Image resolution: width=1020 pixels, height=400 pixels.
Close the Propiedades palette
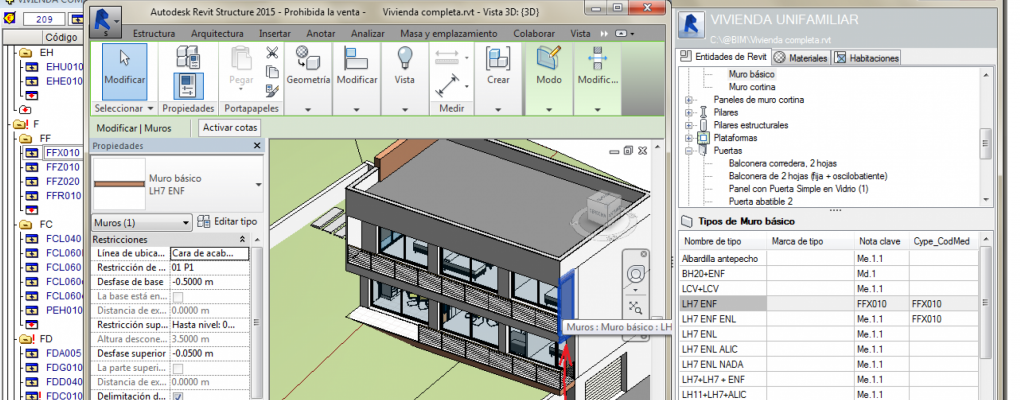[x=257, y=146]
